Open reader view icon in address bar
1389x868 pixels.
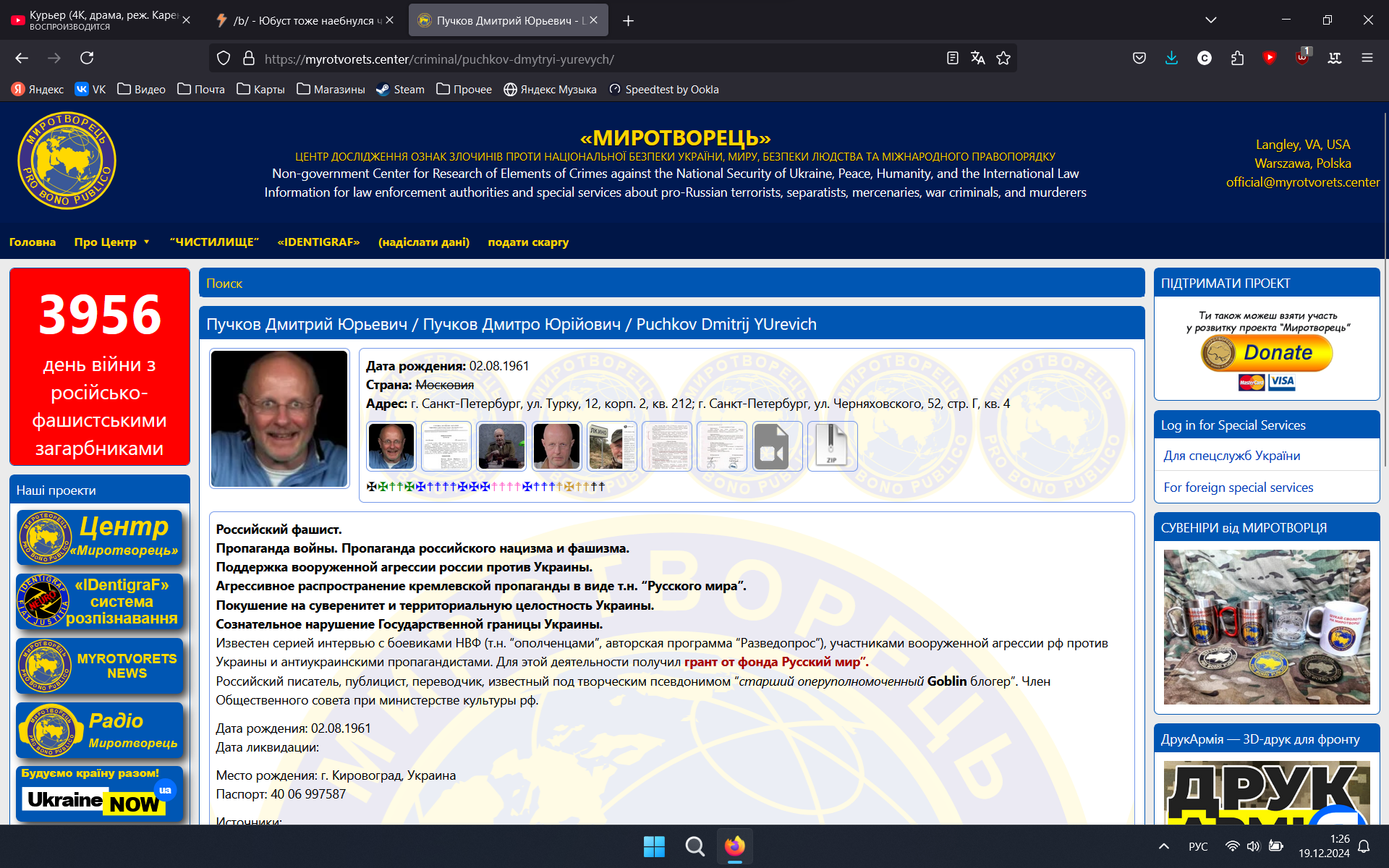coord(953,58)
